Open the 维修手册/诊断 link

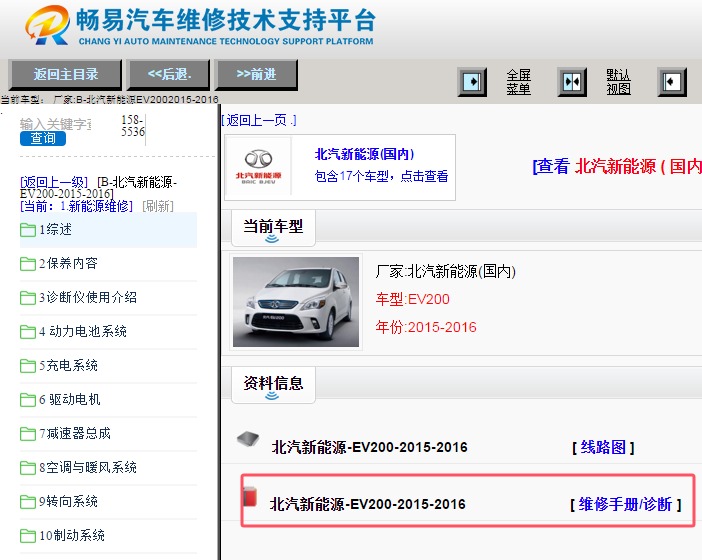click(625, 504)
